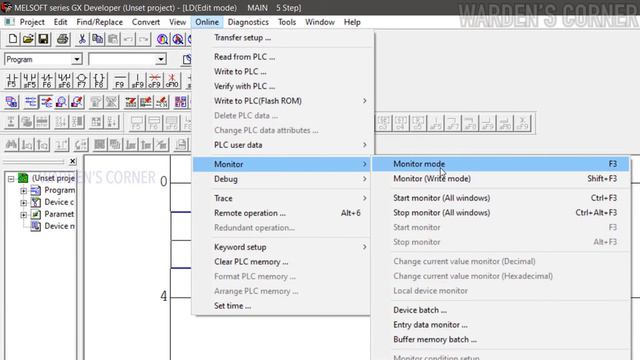The image size is (640, 360).
Task: Choose Set time entry
Action: pyautogui.click(x=281, y=306)
